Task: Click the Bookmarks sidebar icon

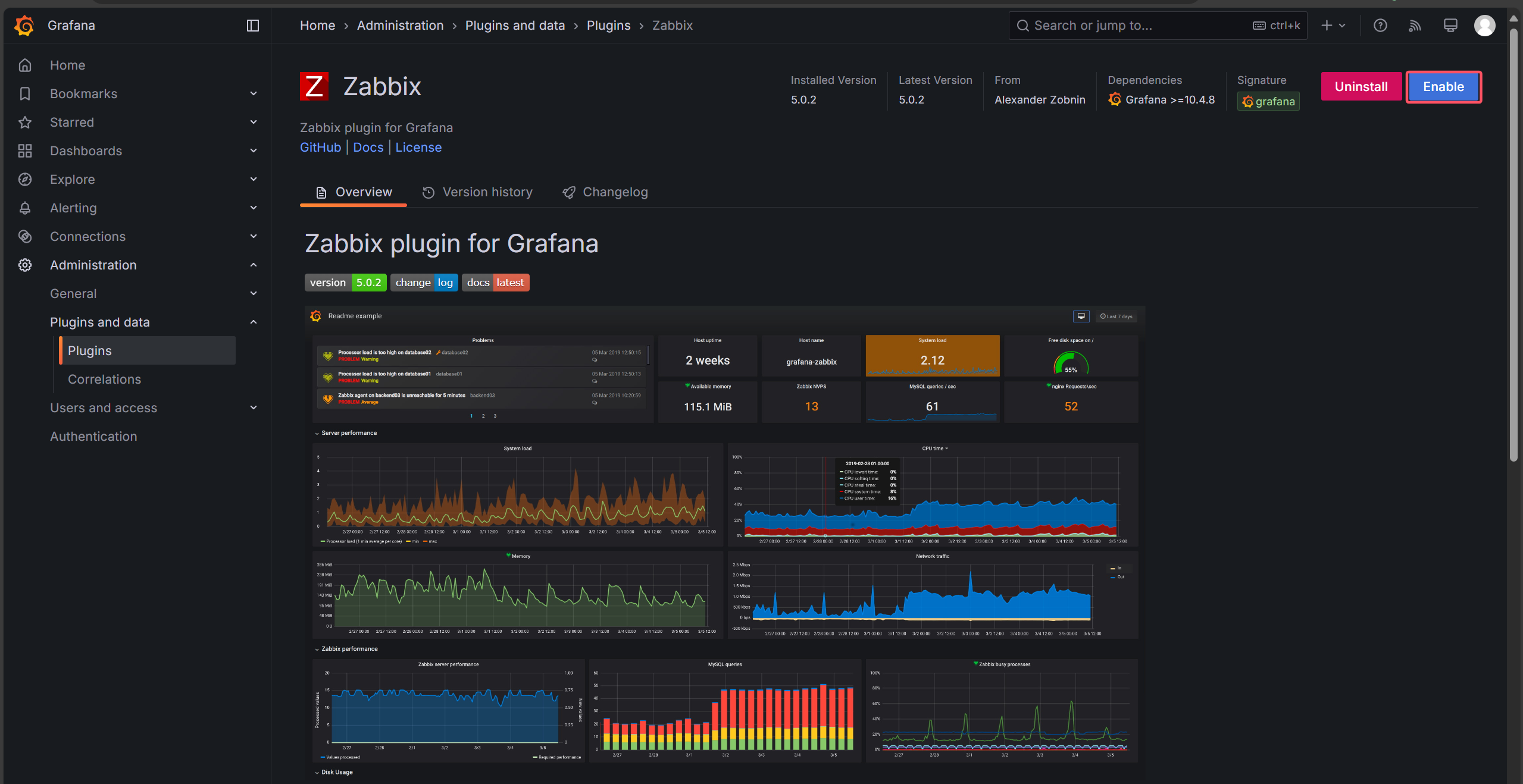Action: coord(25,94)
